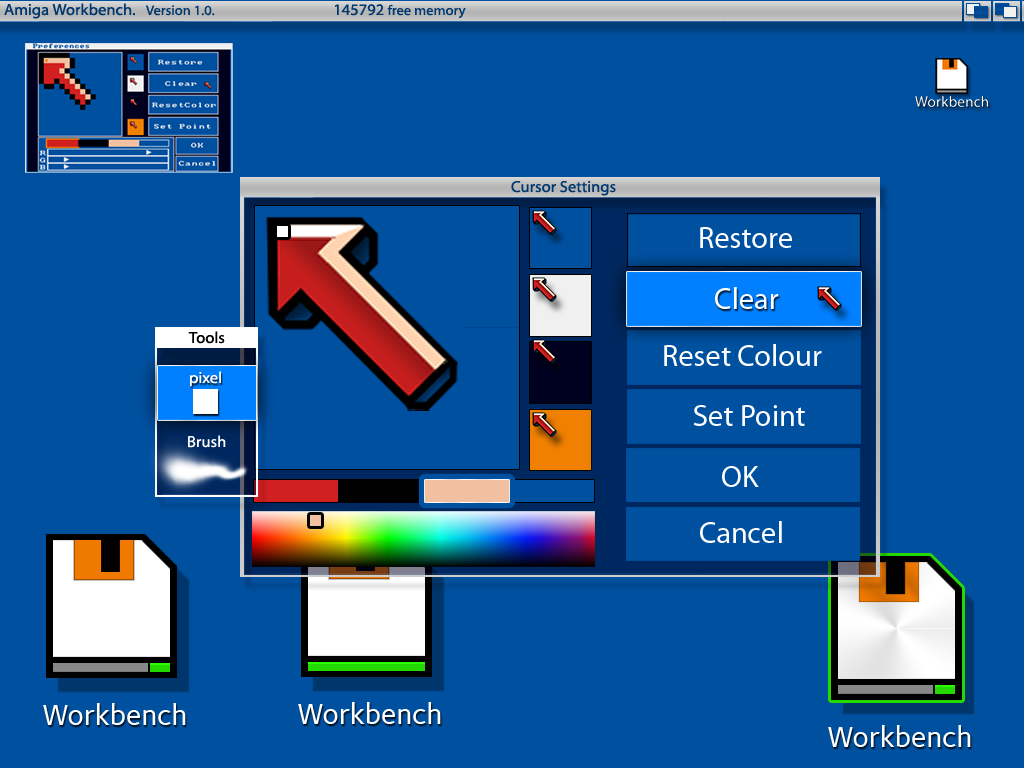Click the Set Point button
Image resolution: width=1024 pixels, height=768 pixels.
point(743,416)
